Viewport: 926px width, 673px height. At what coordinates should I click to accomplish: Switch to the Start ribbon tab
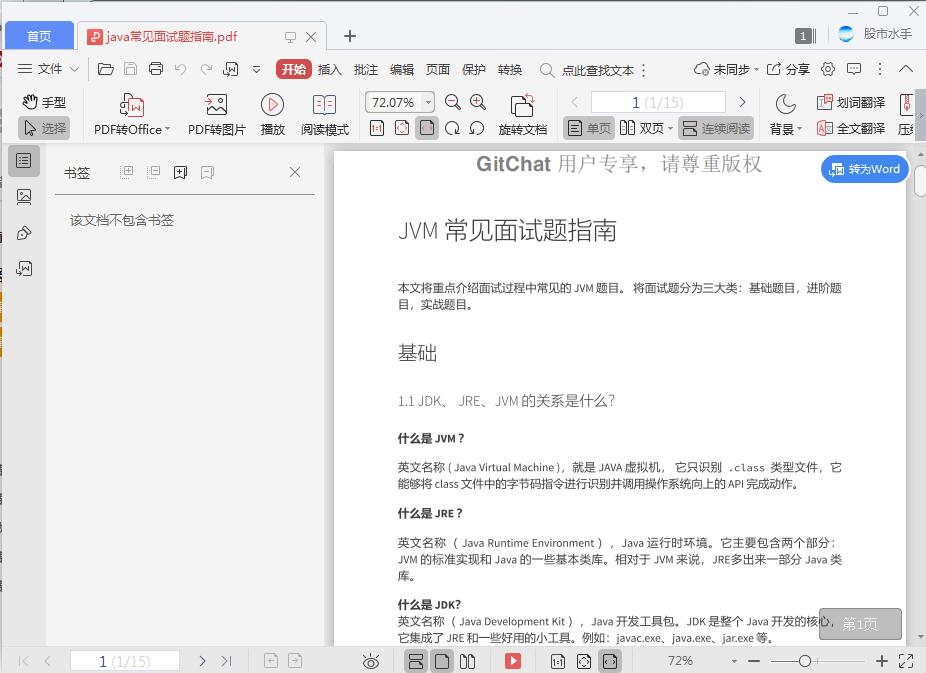click(x=294, y=69)
